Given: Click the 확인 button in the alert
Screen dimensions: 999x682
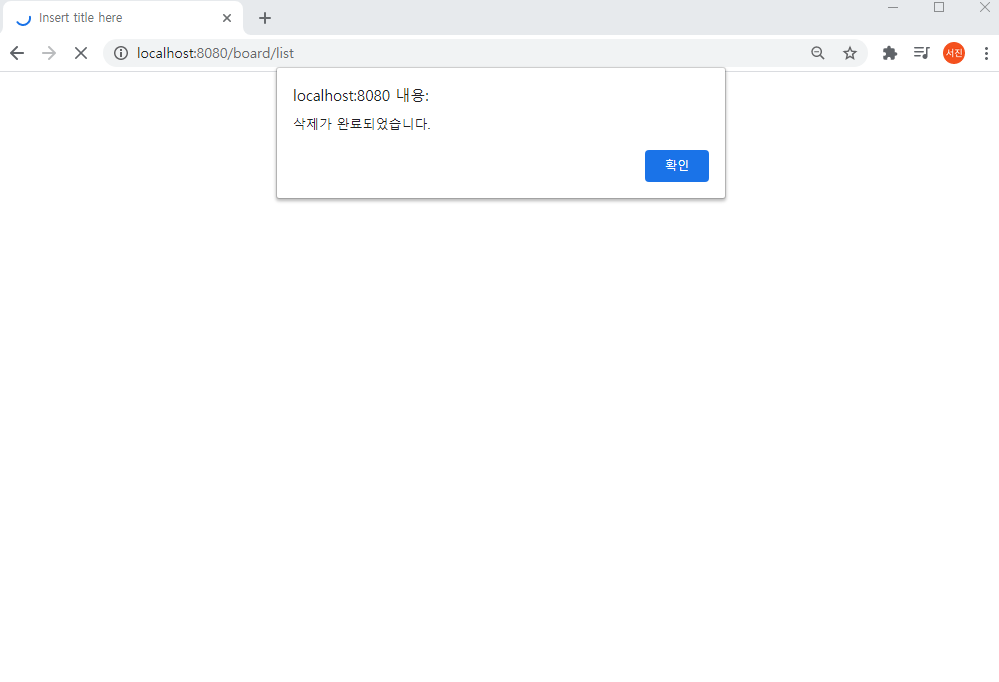Looking at the screenshot, I should coord(677,166).
